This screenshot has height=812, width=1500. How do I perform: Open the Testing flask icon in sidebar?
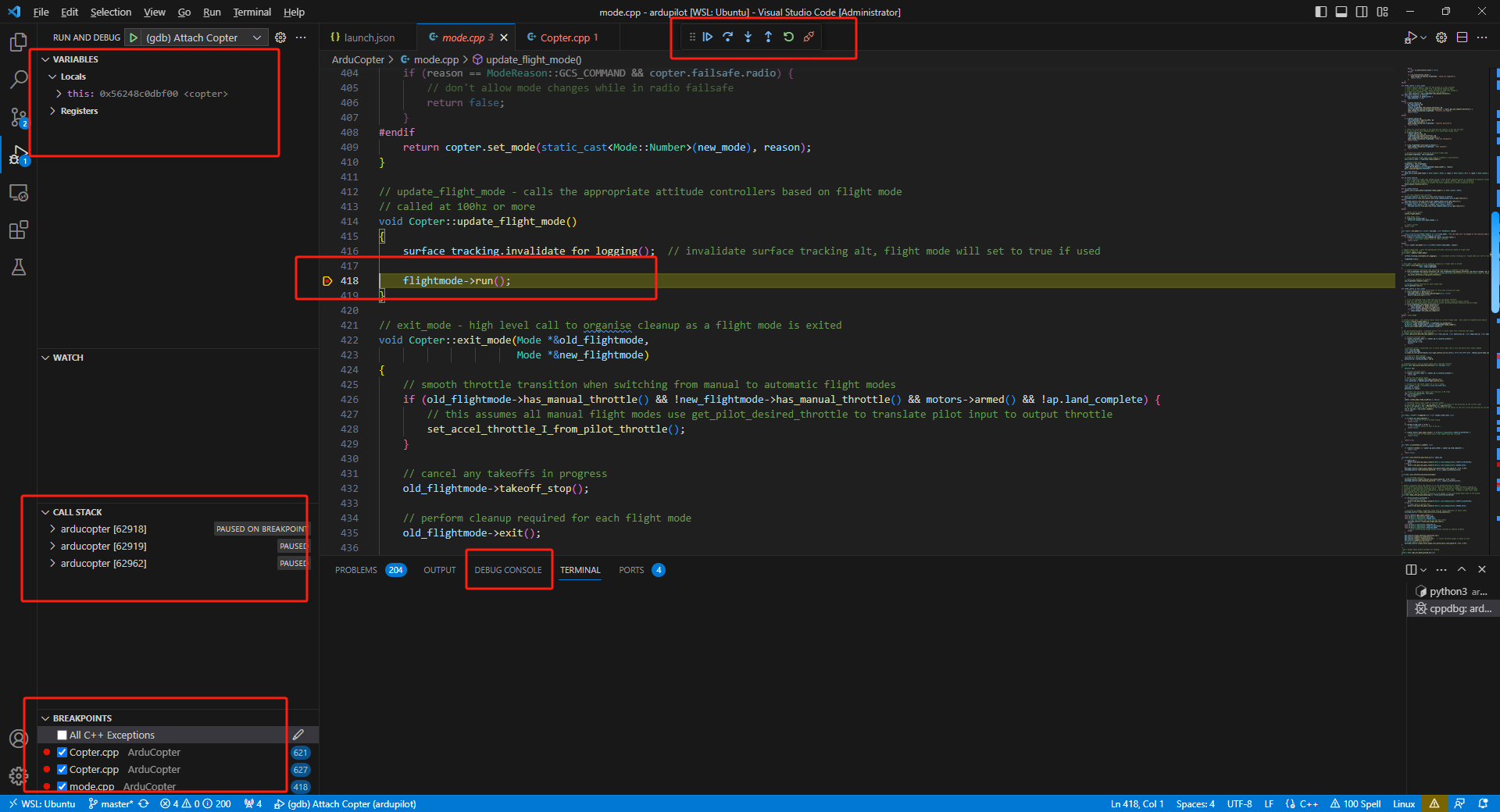[x=19, y=268]
